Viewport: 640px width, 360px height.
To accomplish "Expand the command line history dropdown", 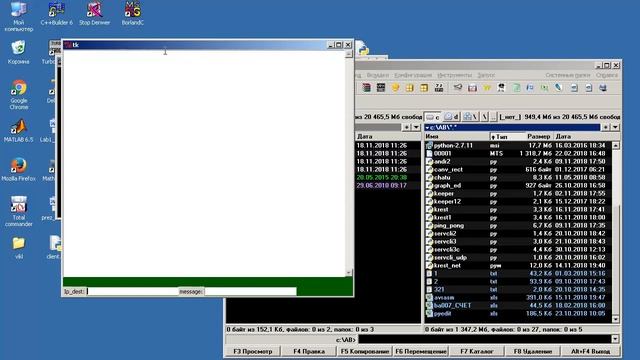I will 615,339.
